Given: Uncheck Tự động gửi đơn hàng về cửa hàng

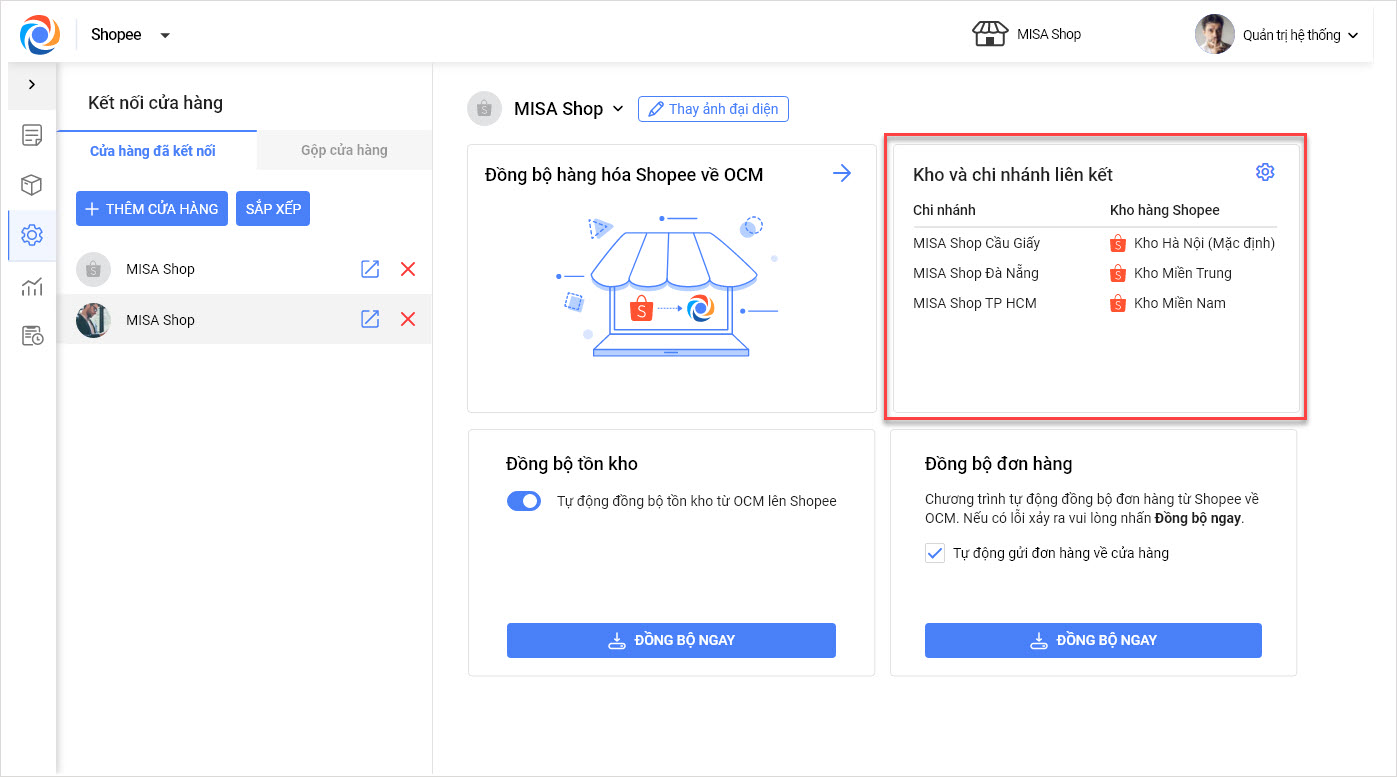Looking at the screenshot, I should click(x=935, y=553).
